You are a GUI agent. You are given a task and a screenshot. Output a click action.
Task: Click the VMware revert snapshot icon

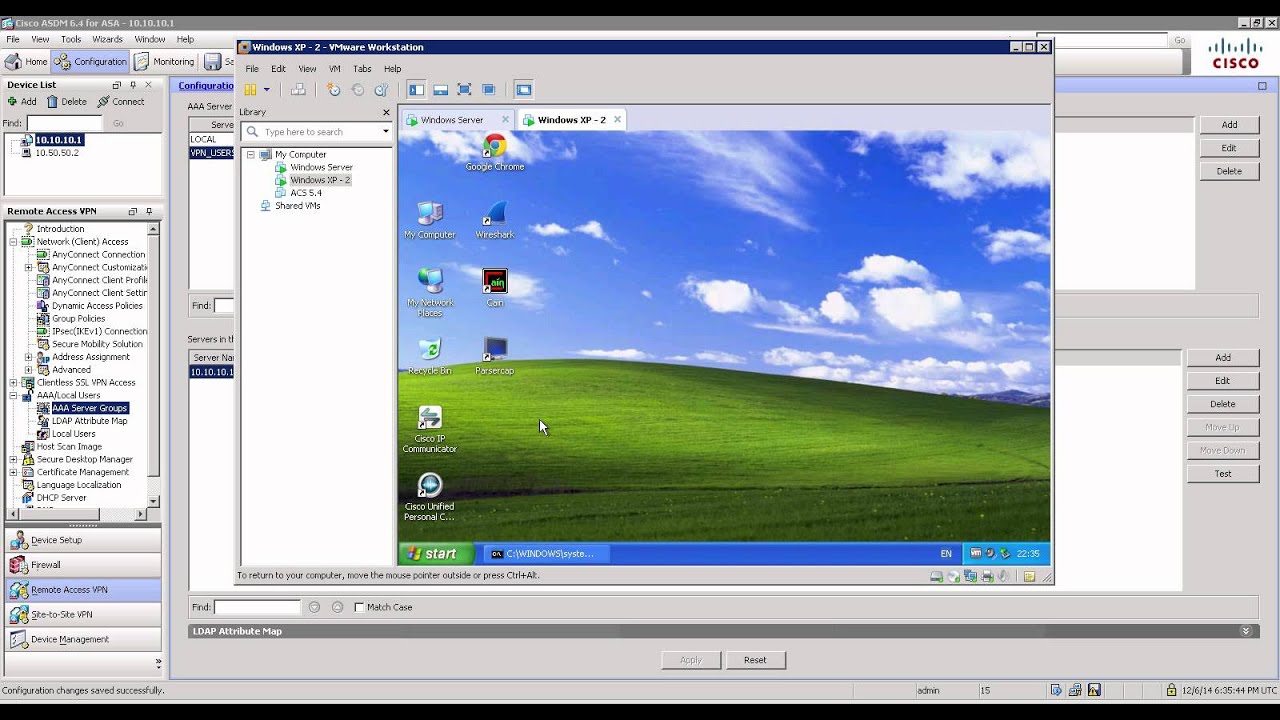pyautogui.click(x=358, y=90)
